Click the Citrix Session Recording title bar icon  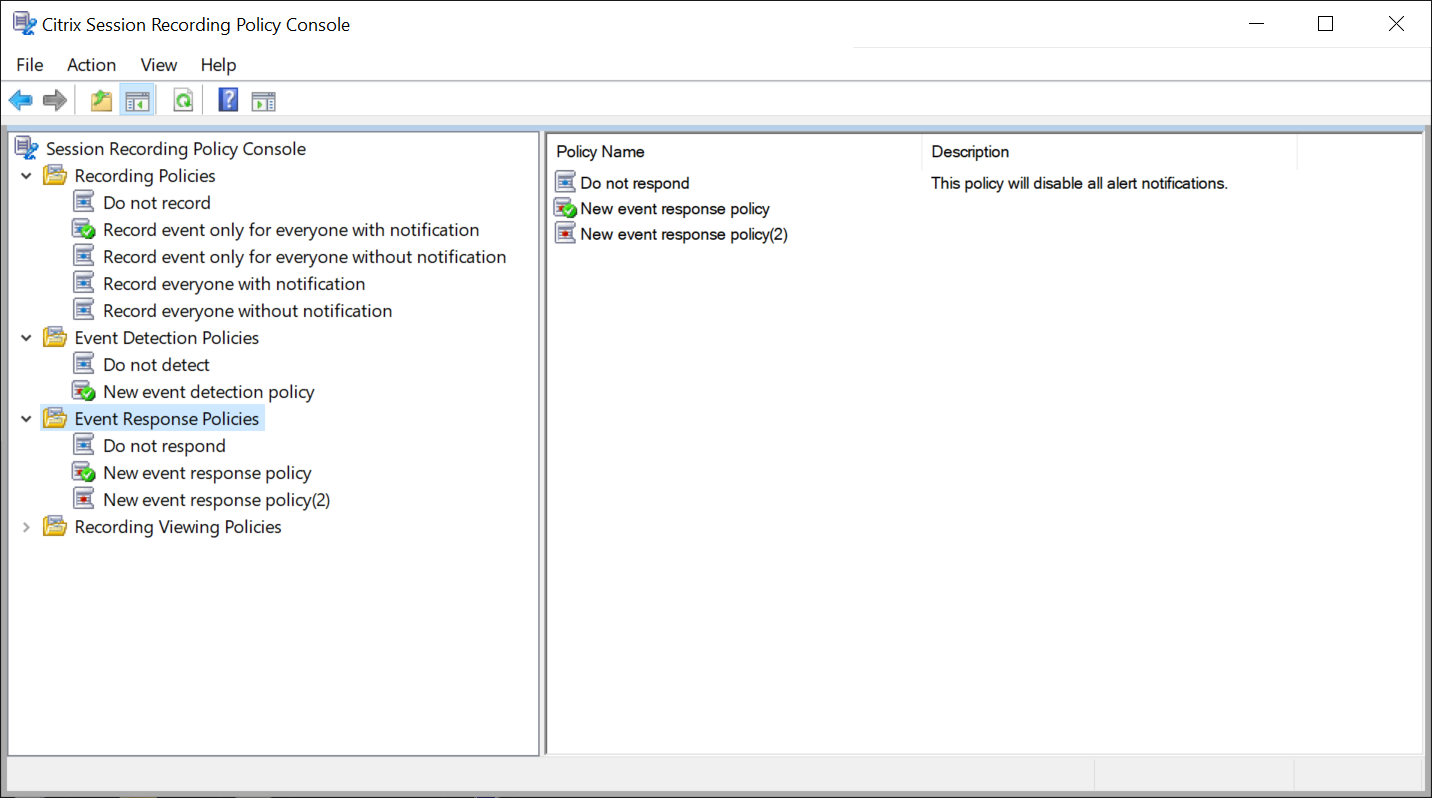[24, 24]
